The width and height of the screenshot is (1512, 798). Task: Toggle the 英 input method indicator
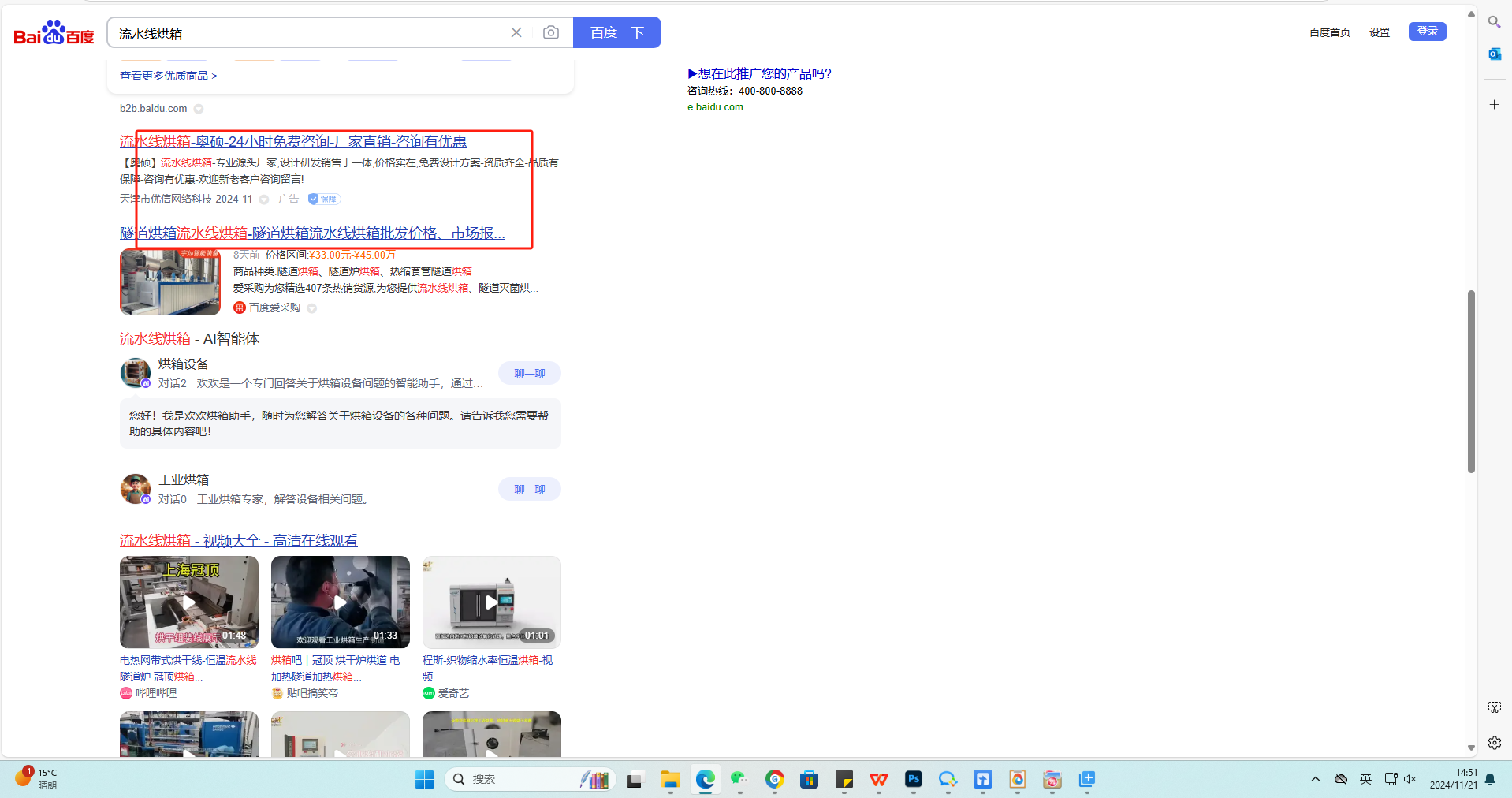(x=1365, y=779)
